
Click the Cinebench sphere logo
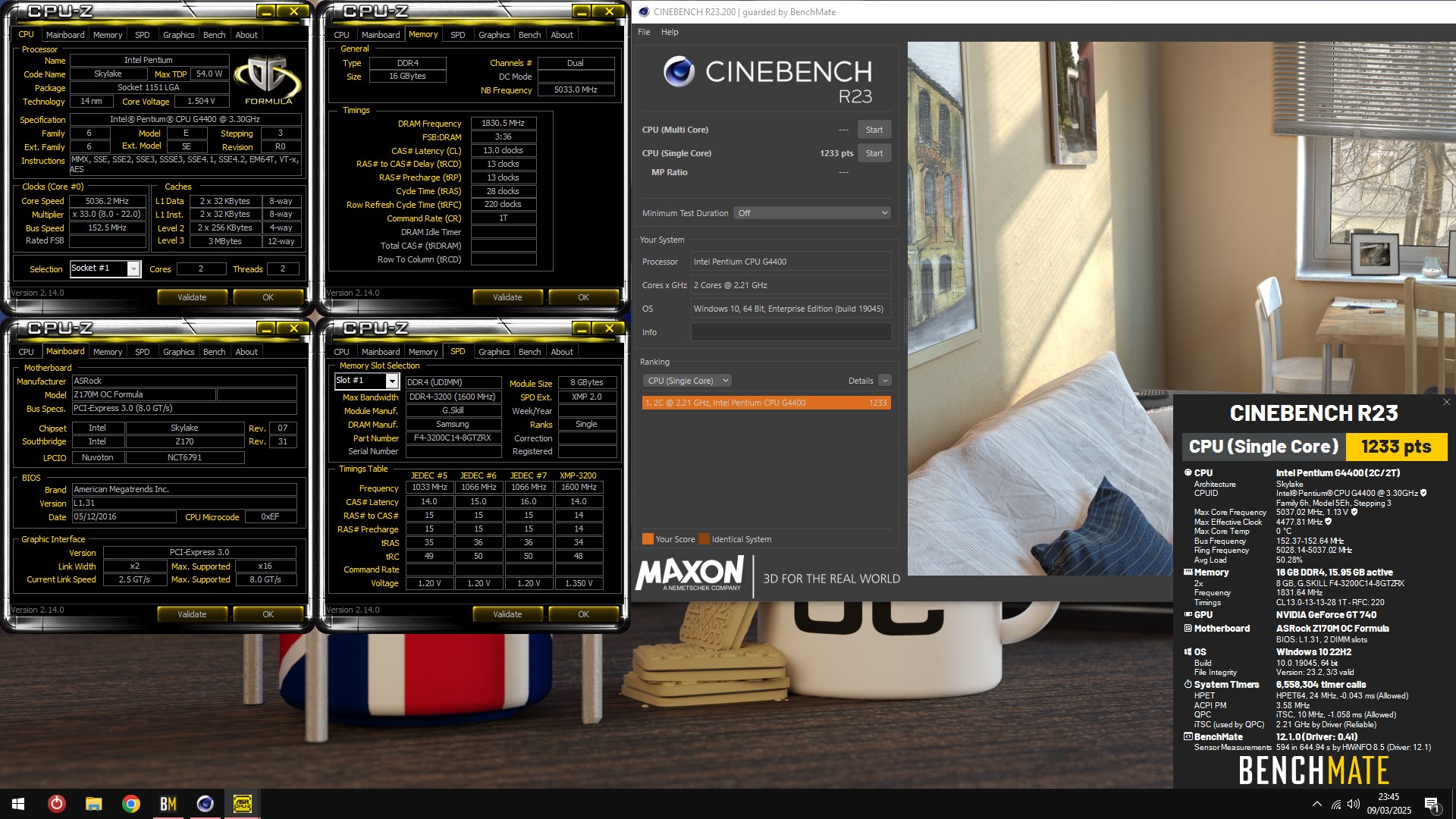coord(679,72)
